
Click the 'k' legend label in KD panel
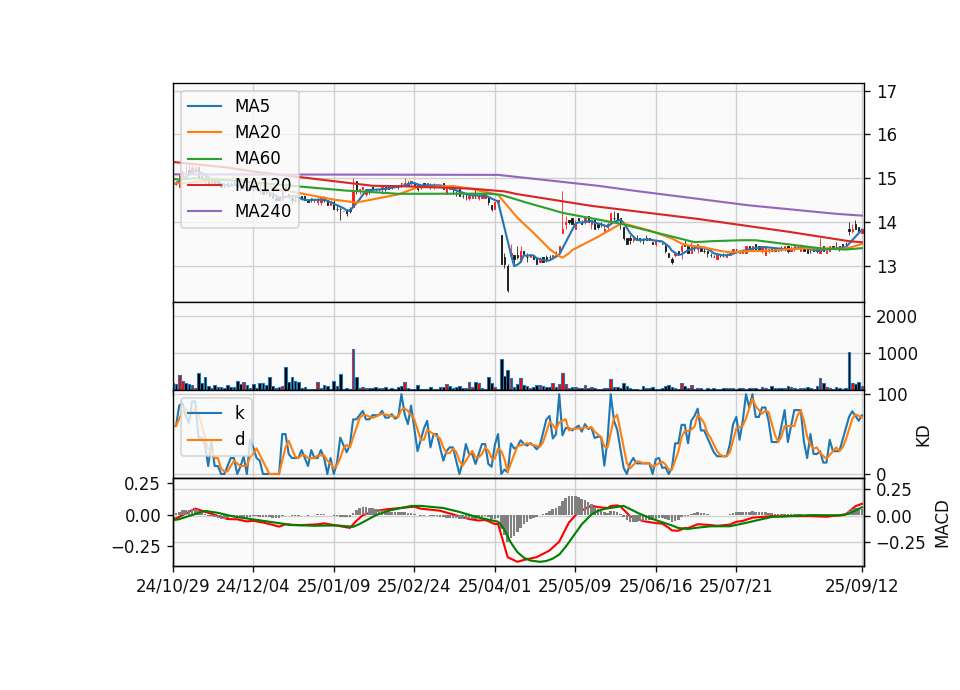click(239, 413)
